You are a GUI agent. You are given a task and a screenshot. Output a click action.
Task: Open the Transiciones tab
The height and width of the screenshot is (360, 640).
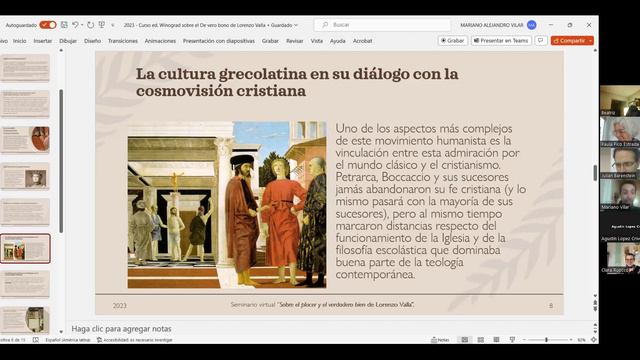tap(123, 41)
